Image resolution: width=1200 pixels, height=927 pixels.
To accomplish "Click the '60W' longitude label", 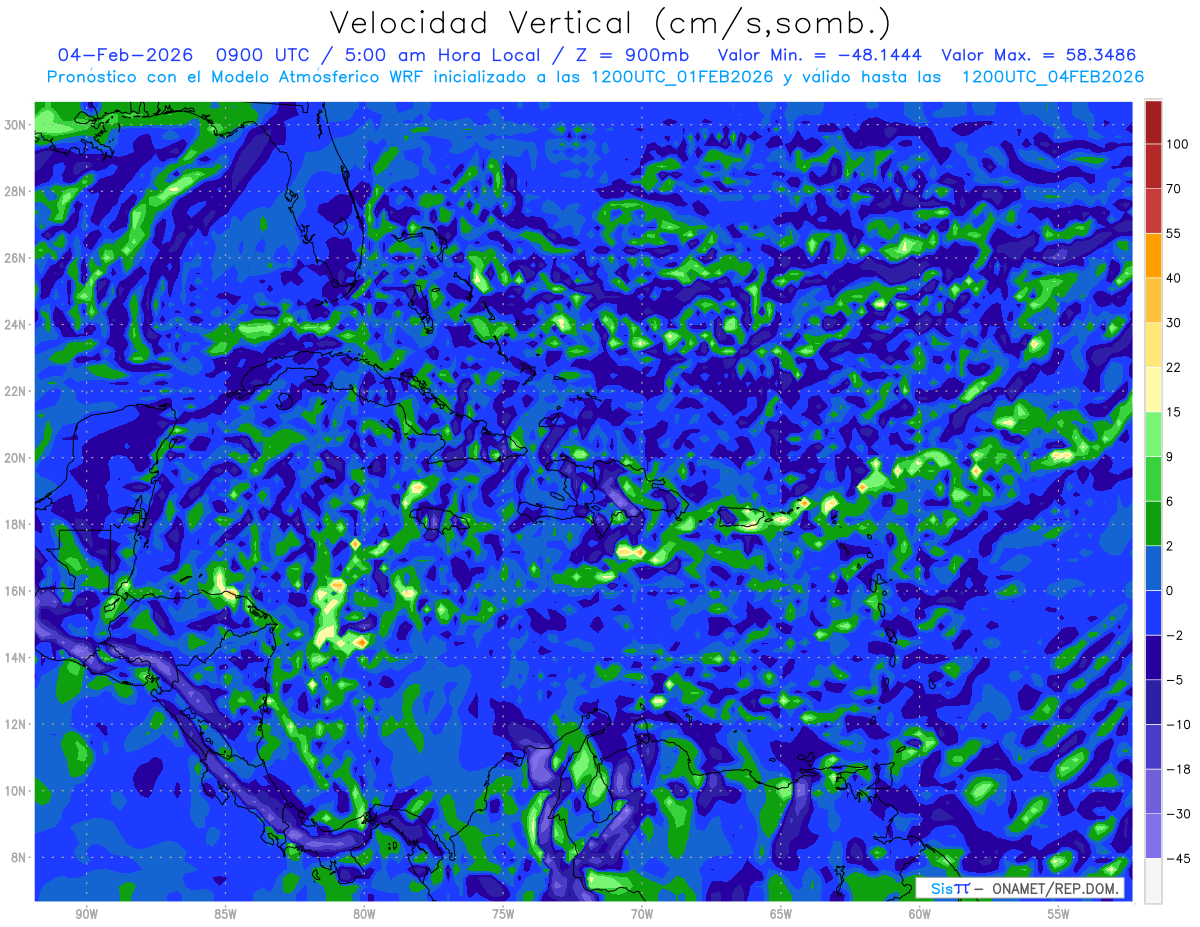I will click(x=920, y=914).
